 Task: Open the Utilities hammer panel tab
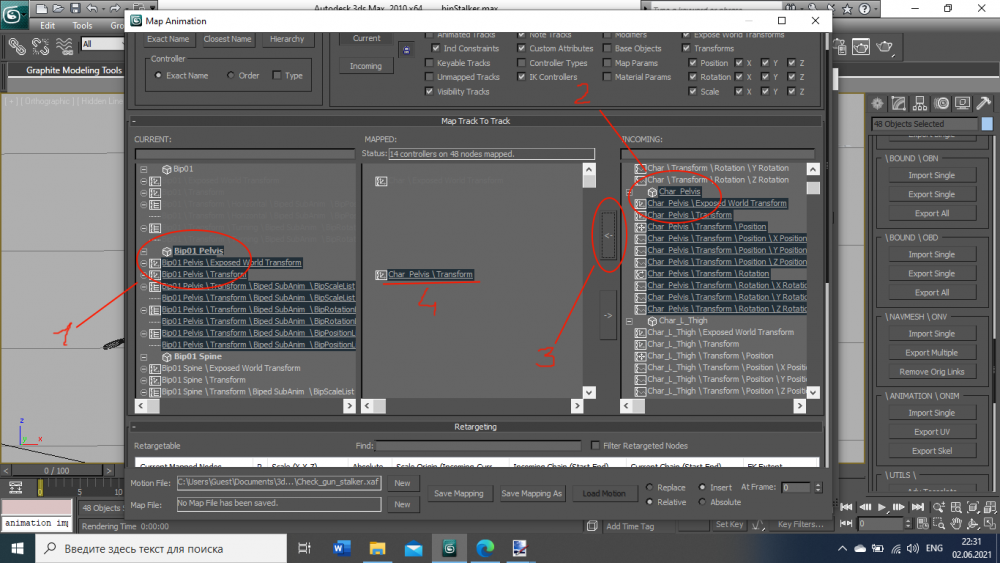point(984,104)
